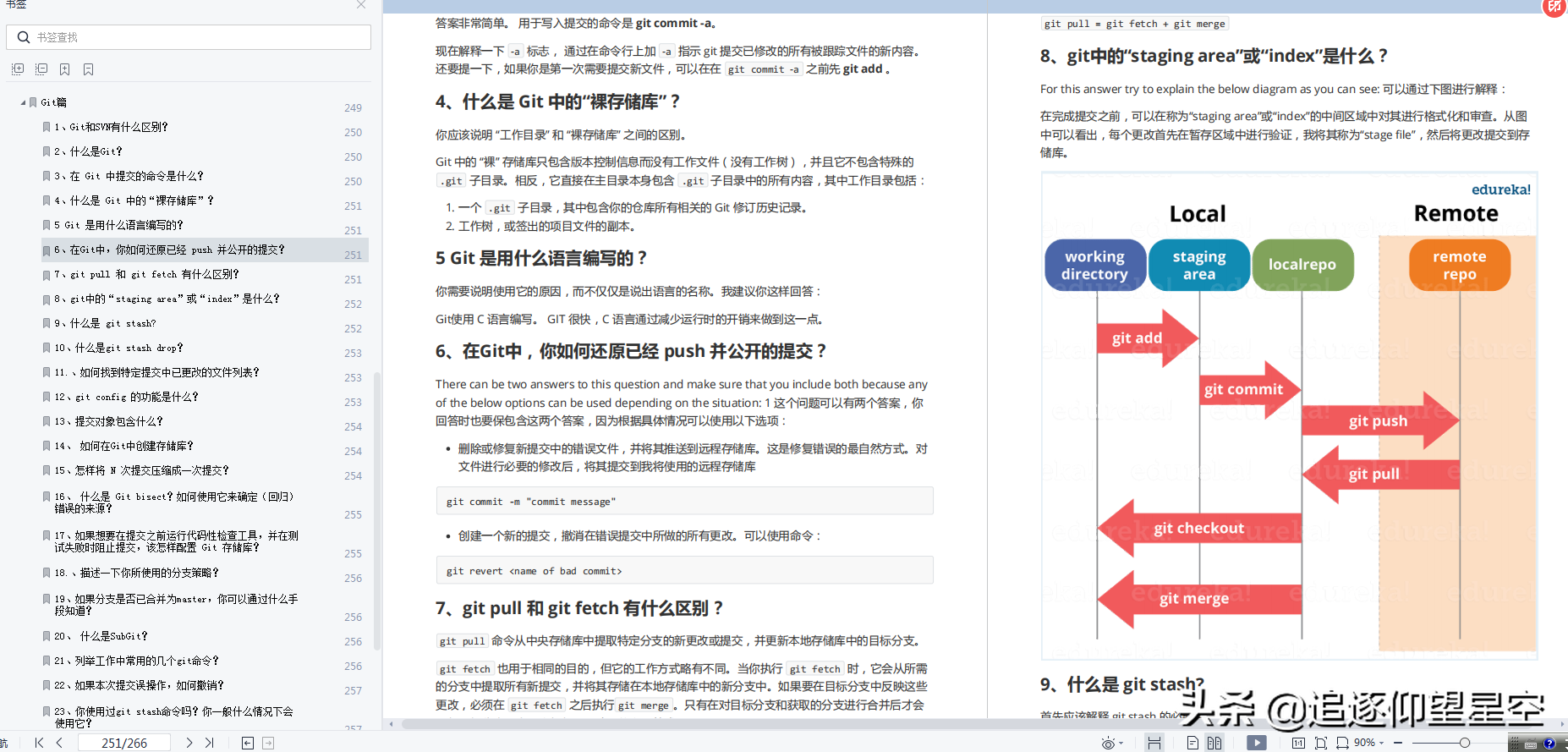Open bookmark 3、在 Git 中提交的命令是什么?
The image size is (1568, 752).
click(129, 176)
